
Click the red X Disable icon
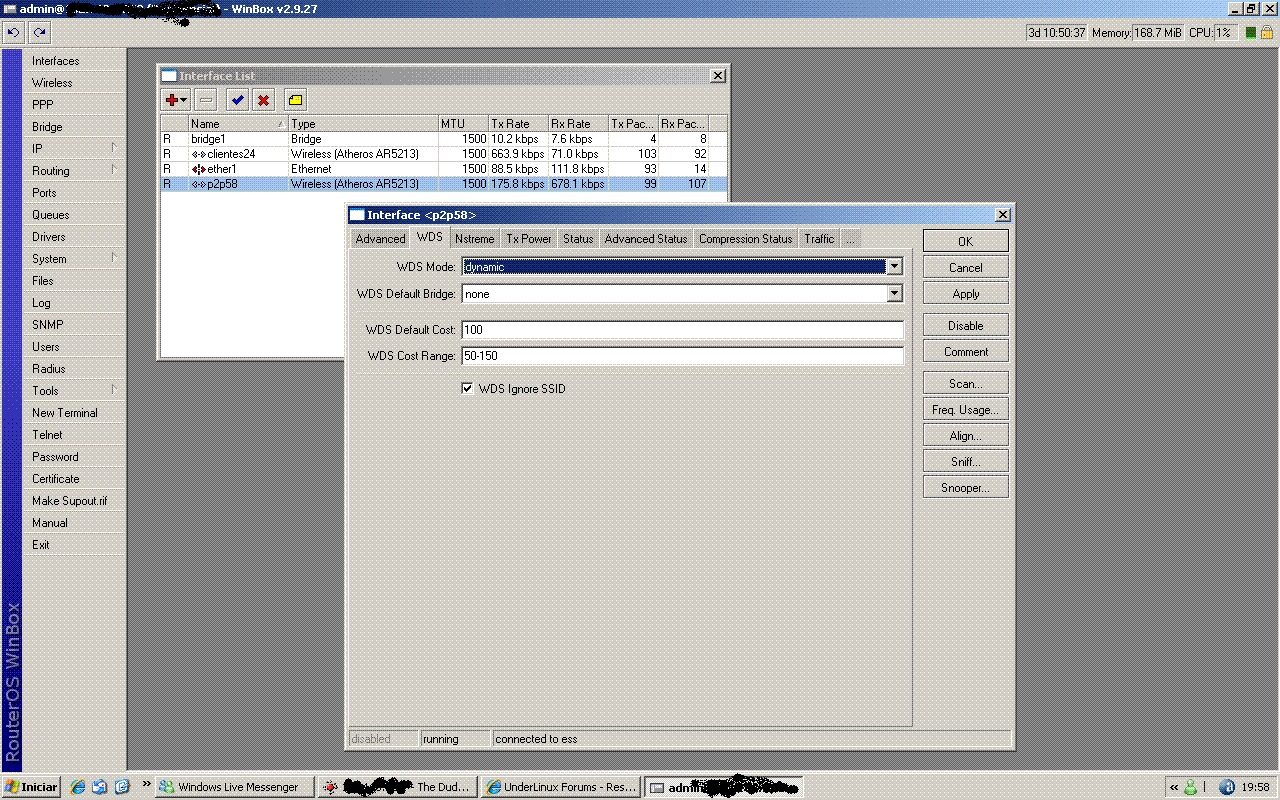263,100
